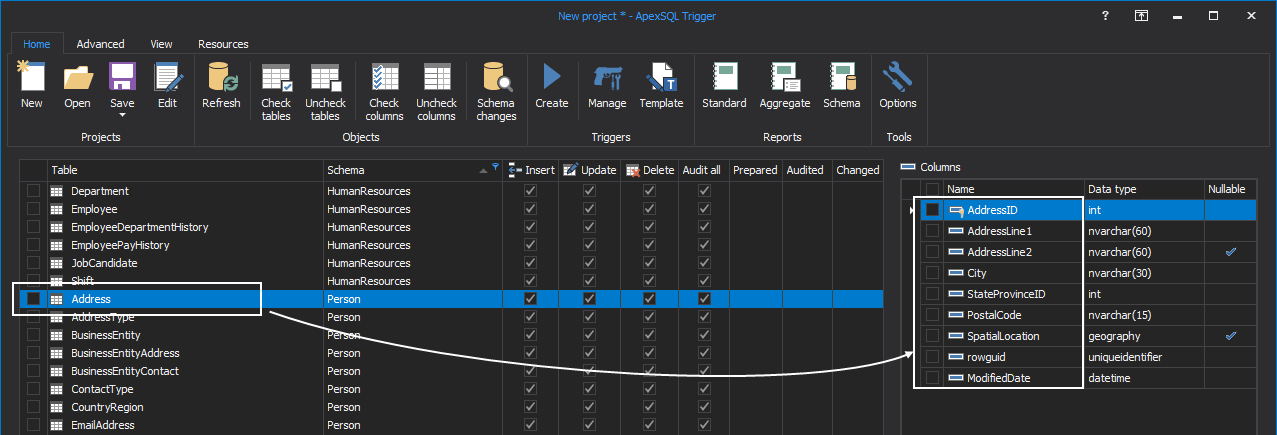Select the rowguid column row
This screenshot has height=435, width=1277.
coord(1079,357)
